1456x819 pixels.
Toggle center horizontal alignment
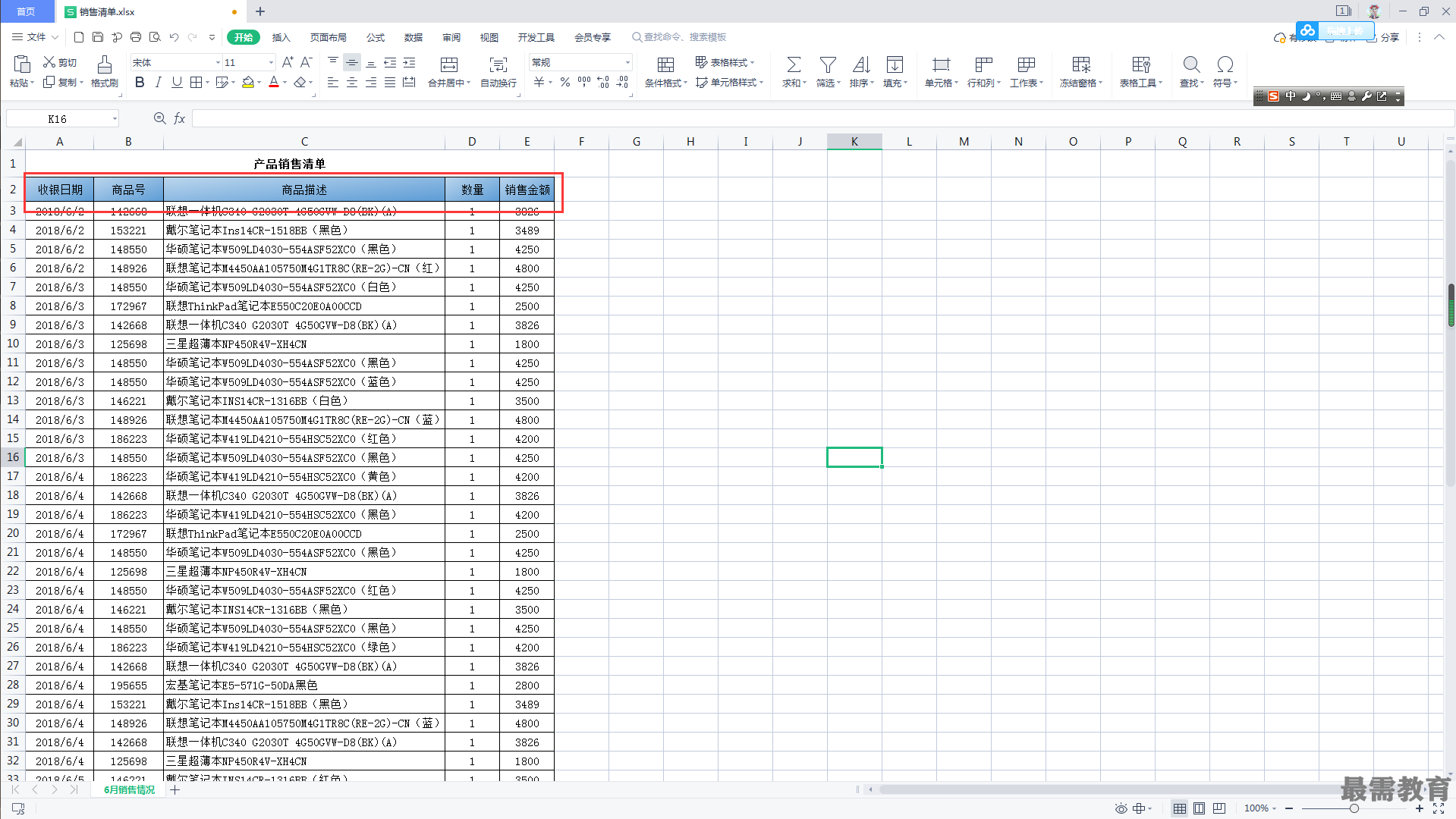(352, 82)
